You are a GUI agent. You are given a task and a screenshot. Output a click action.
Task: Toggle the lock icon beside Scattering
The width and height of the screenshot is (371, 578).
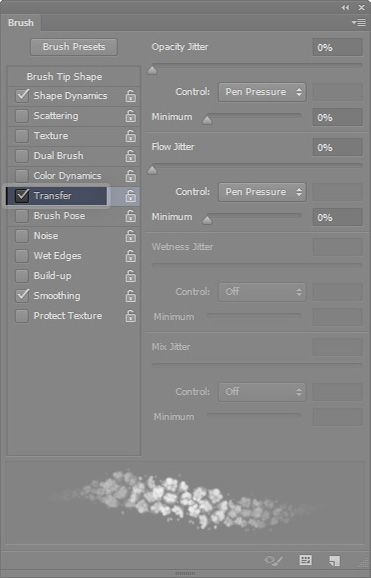pos(131,116)
